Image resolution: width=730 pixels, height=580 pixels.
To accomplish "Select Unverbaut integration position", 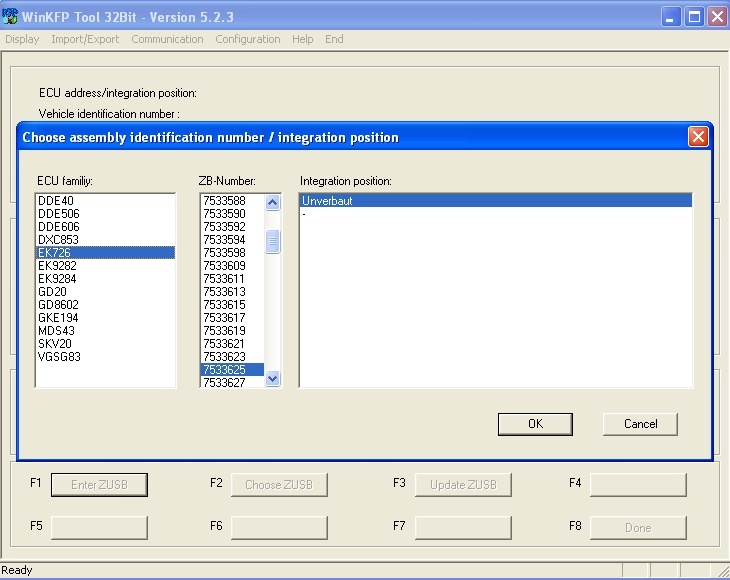I will [x=496, y=201].
